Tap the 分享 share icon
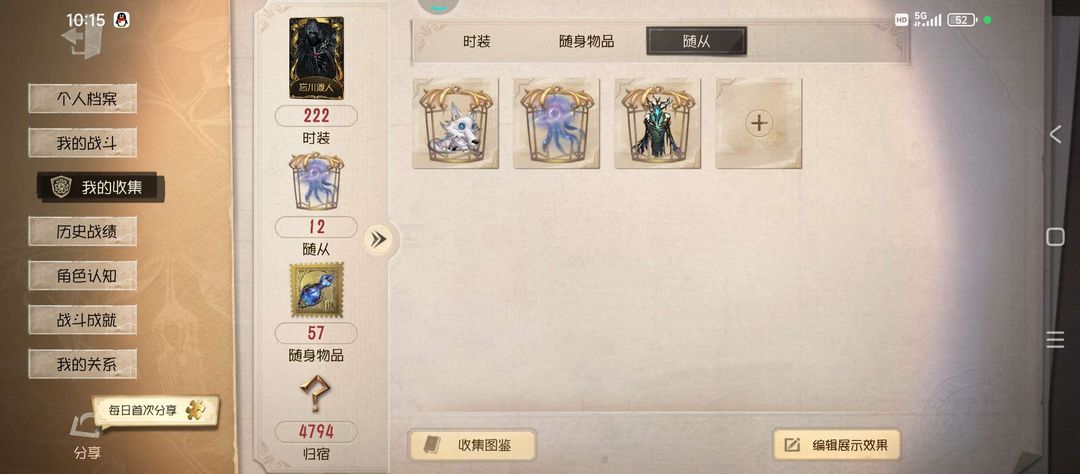This screenshot has width=1080, height=474. pyautogui.click(x=87, y=435)
